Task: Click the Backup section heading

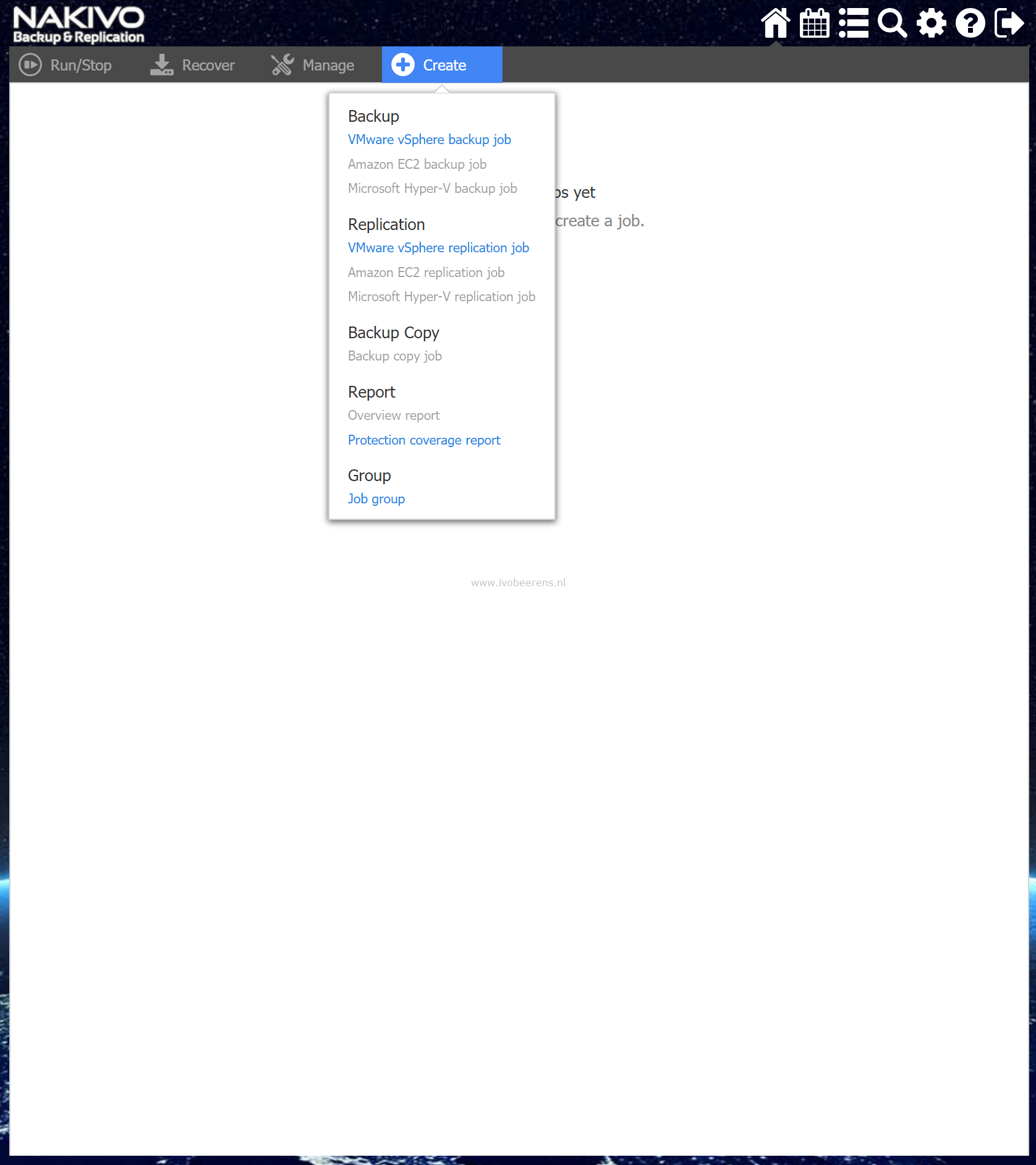Action: click(x=373, y=116)
